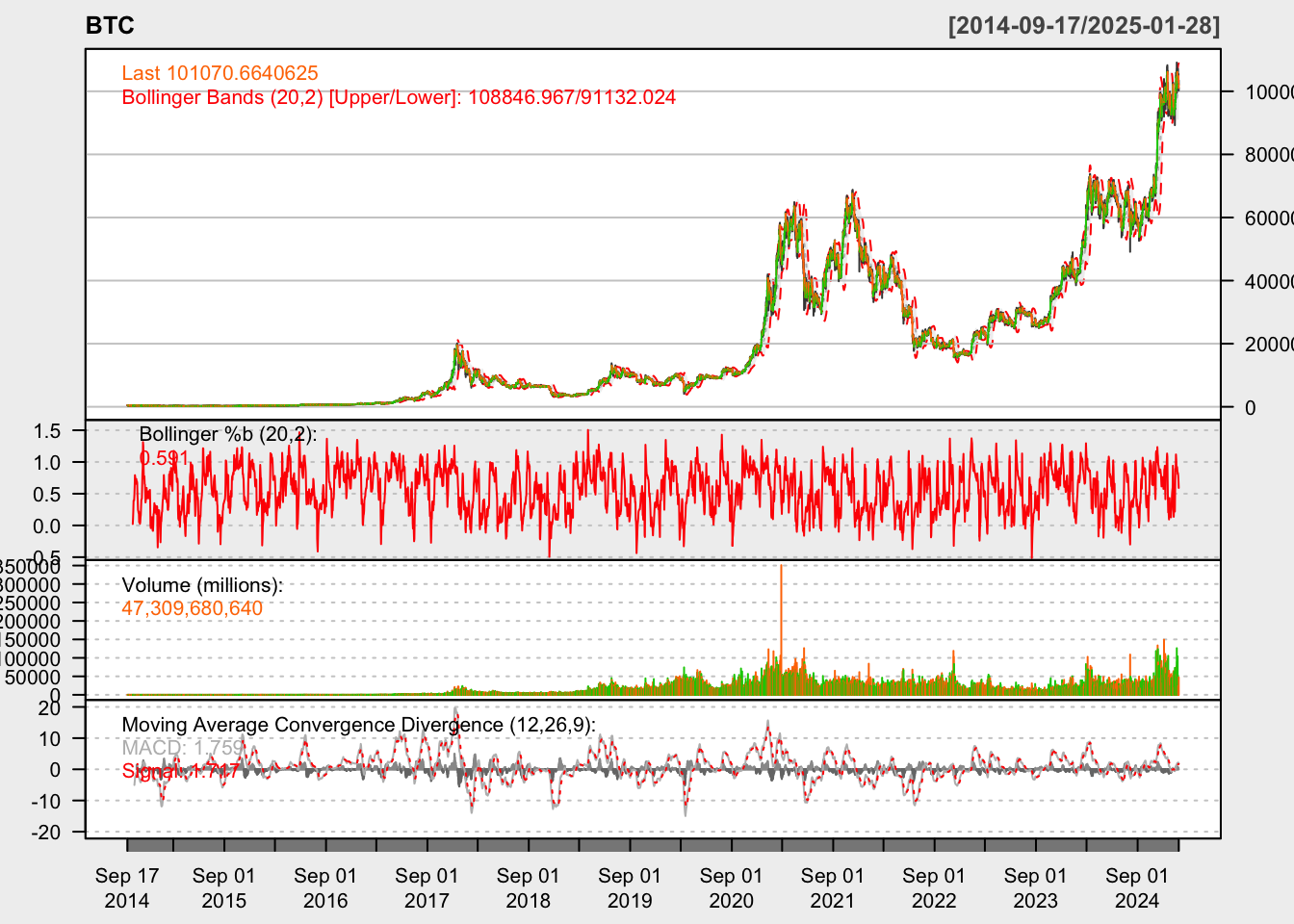This screenshot has width=1294, height=924.
Task: Click the Sep 01 2020 x-axis label
Action: click(732, 888)
